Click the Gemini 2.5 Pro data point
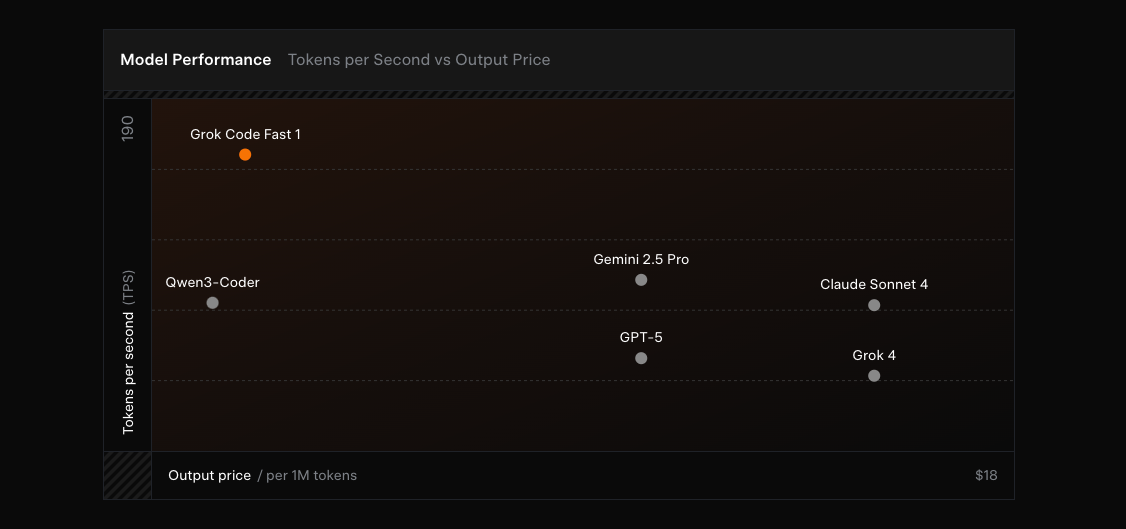This screenshot has width=1126, height=529. [641, 280]
